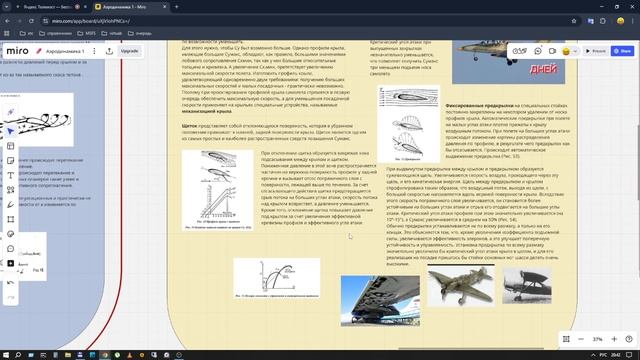Rename board title Аэродинамика 1
The width and height of the screenshot is (640, 360).
(x=65, y=51)
